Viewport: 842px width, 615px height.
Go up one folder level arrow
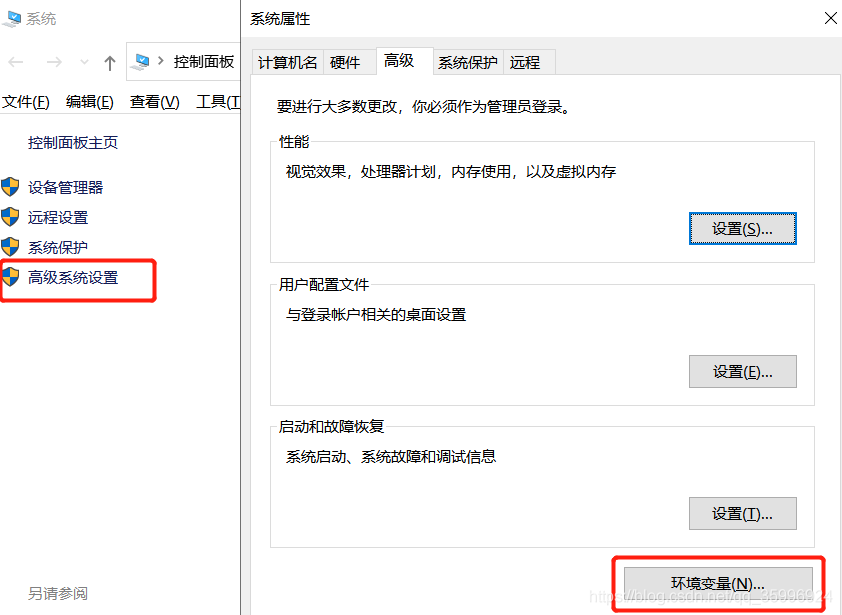tap(110, 63)
